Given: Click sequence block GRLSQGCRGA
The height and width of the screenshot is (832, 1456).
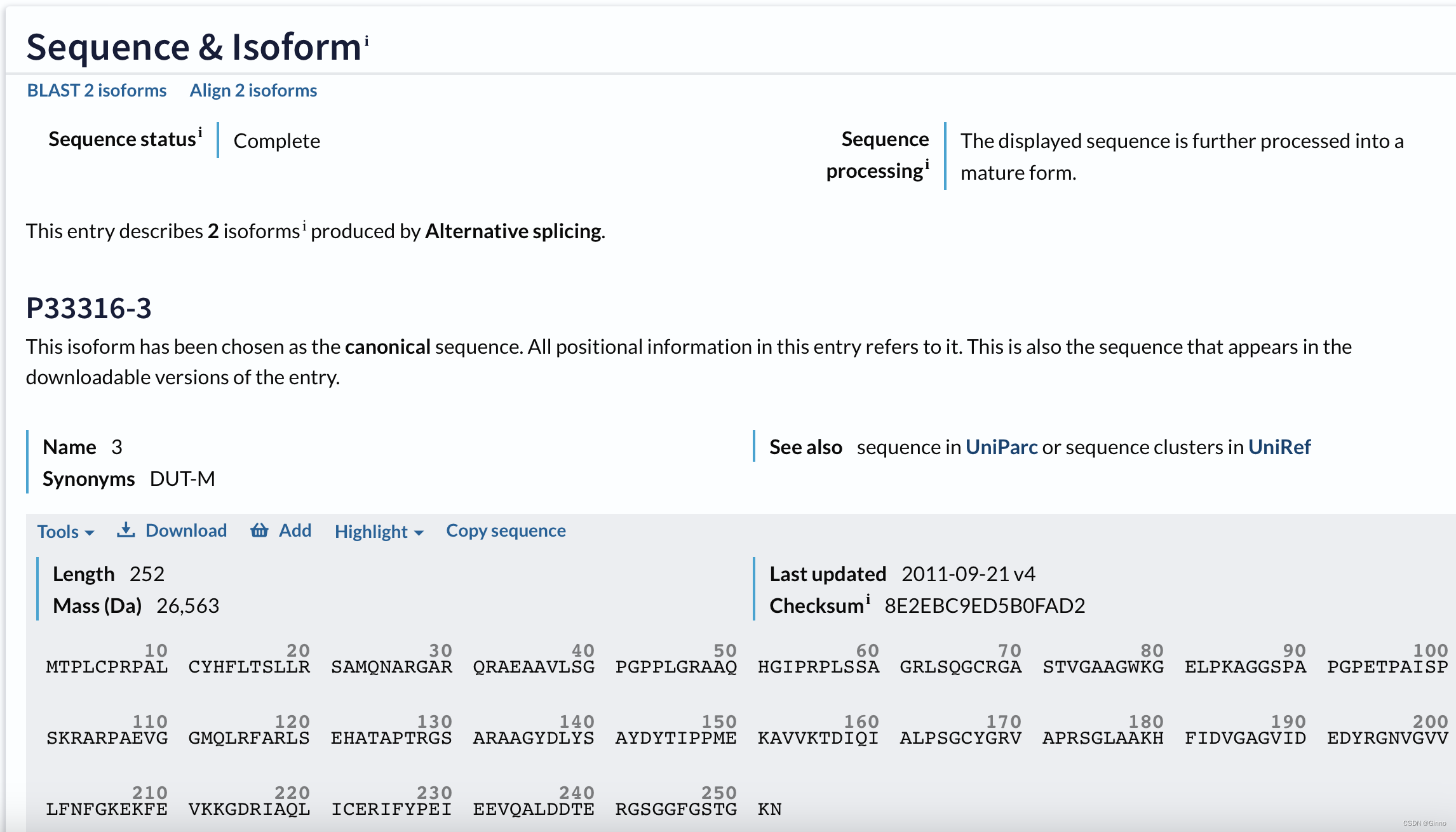Looking at the screenshot, I should pyautogui.click(x=961, y=667).
